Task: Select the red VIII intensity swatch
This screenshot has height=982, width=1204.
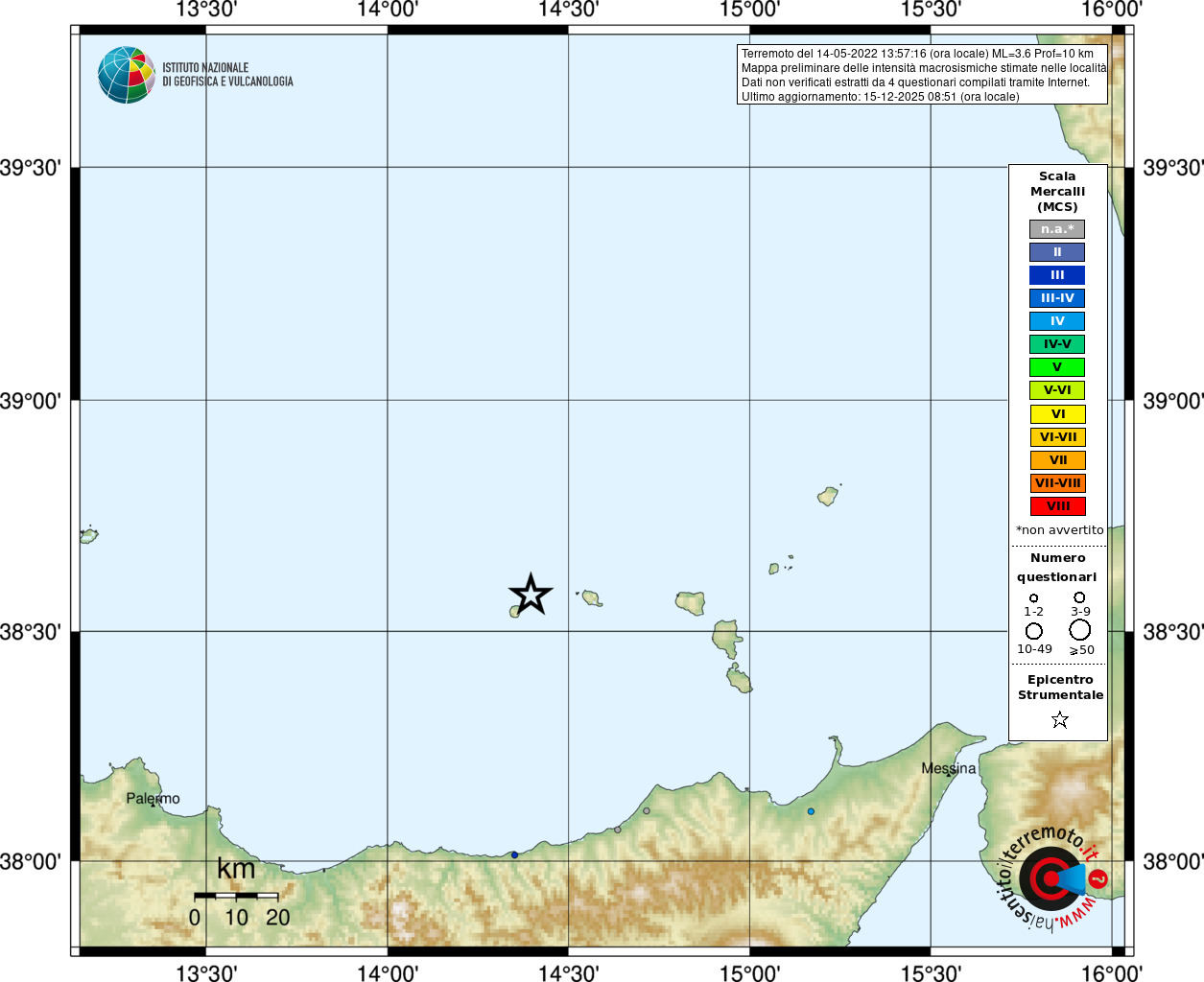Action: (x=1057, y=506)
